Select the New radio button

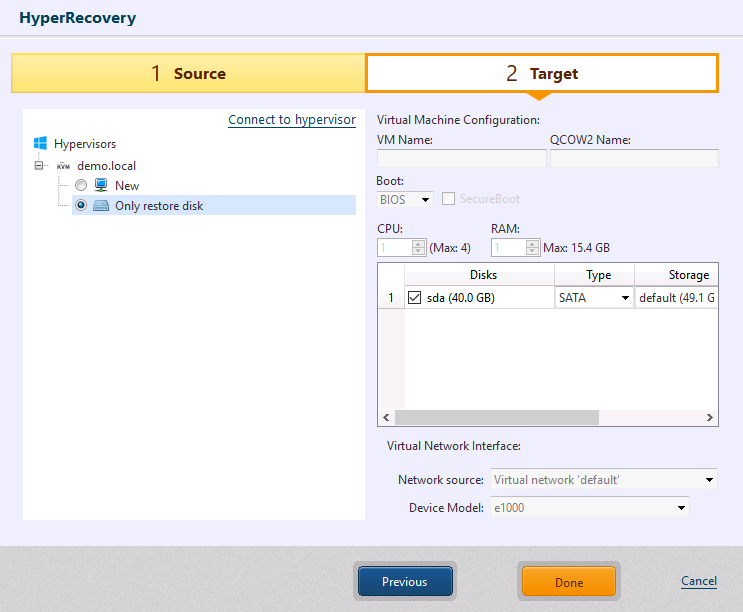[81, 185]
